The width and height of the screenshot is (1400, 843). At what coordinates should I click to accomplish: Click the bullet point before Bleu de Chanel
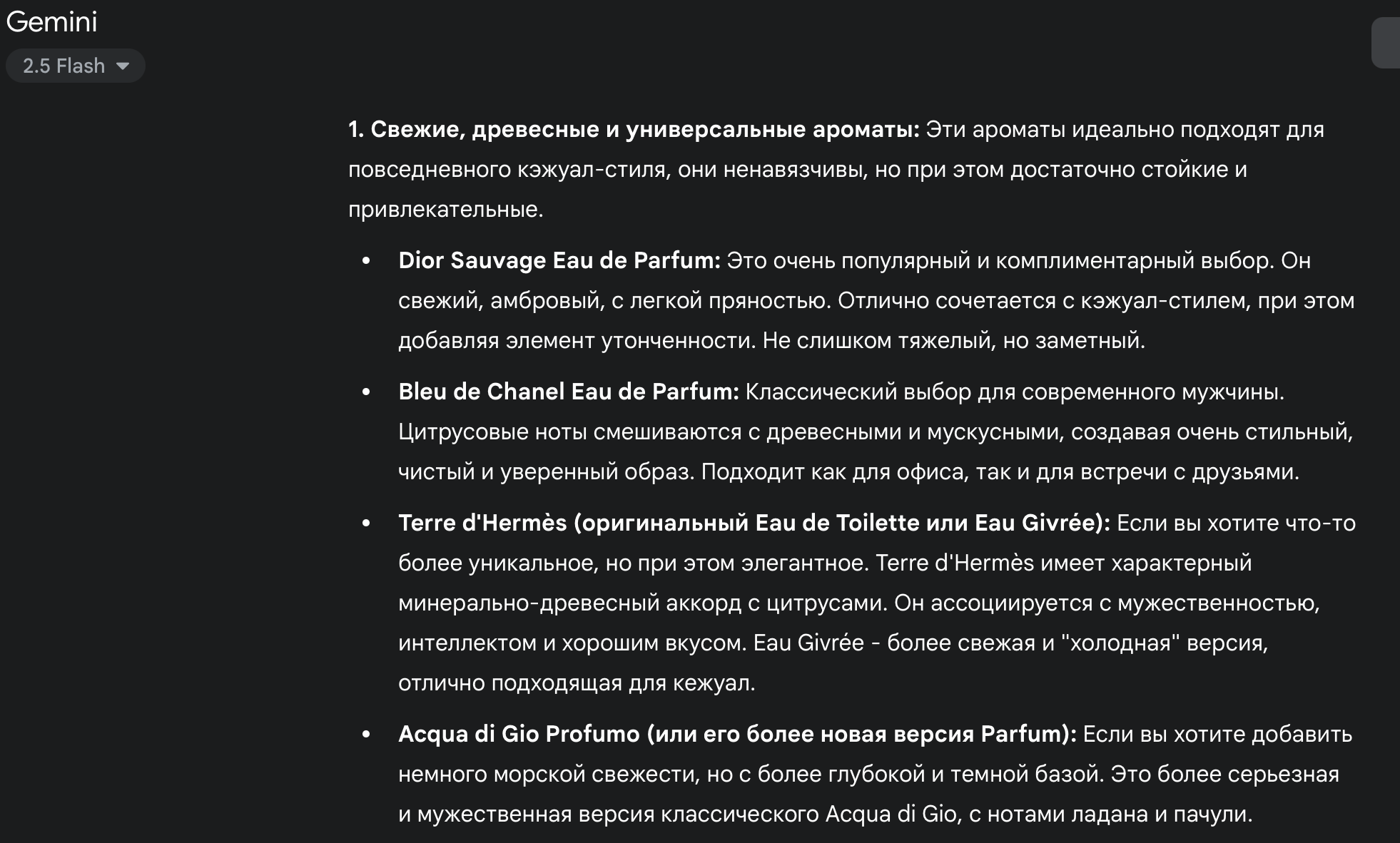pos(367,392)
